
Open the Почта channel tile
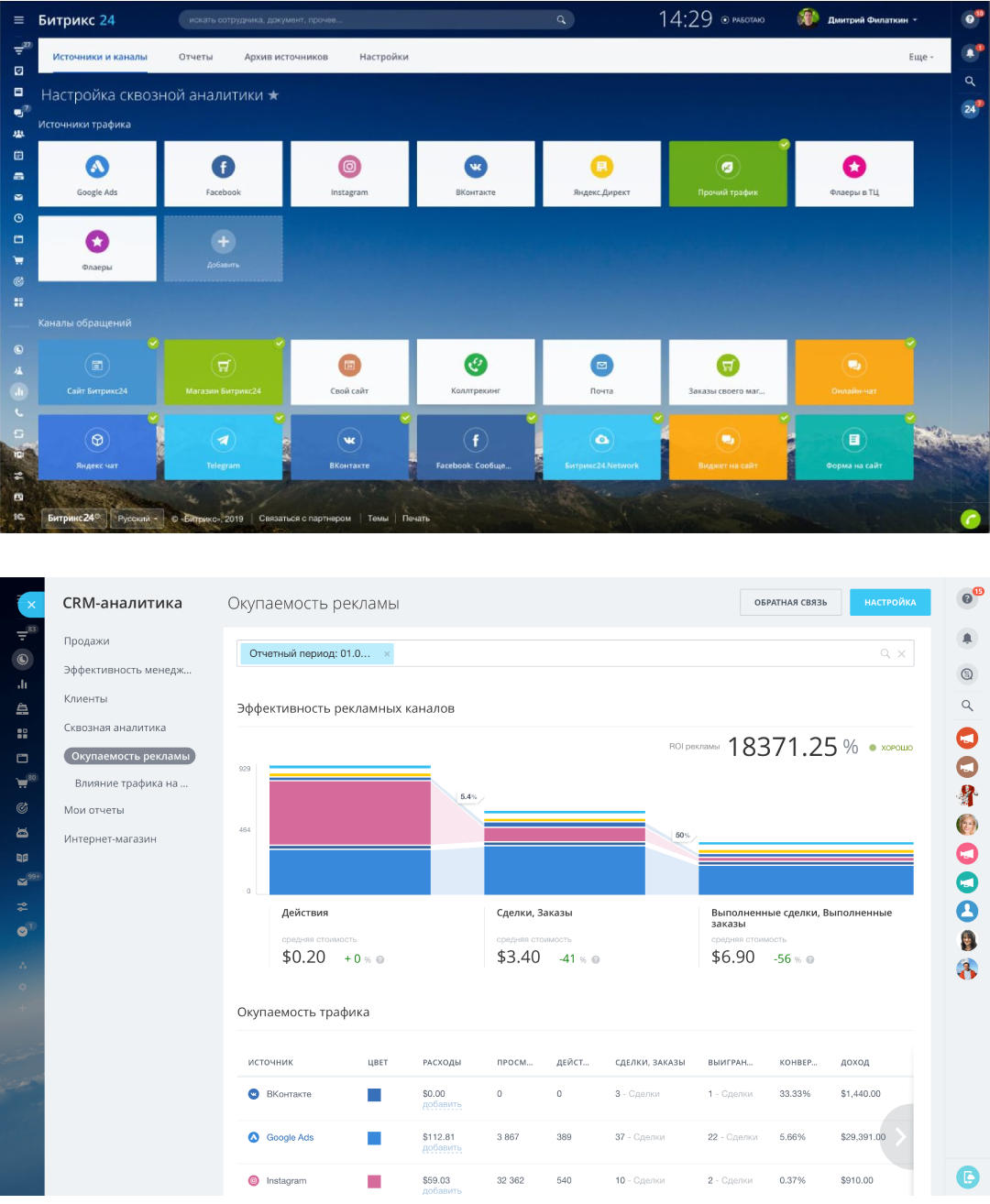point(601,372)
